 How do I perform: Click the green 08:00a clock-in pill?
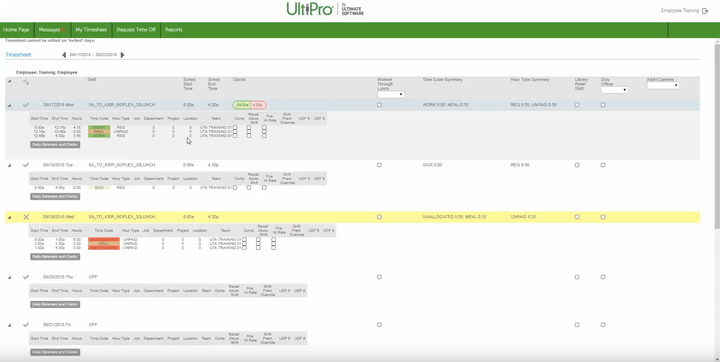[242, 105]
